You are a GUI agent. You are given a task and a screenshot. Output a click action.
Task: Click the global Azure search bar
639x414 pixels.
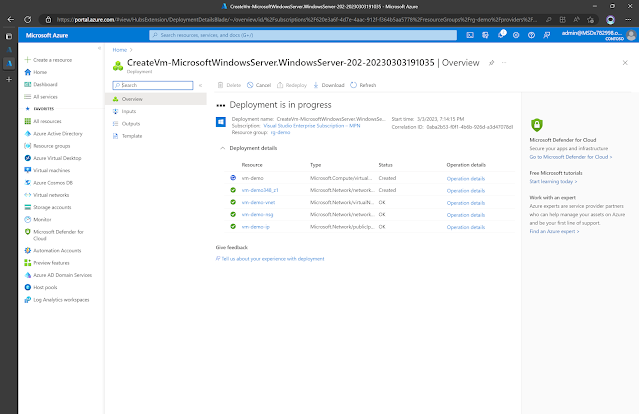coord(303,35)
